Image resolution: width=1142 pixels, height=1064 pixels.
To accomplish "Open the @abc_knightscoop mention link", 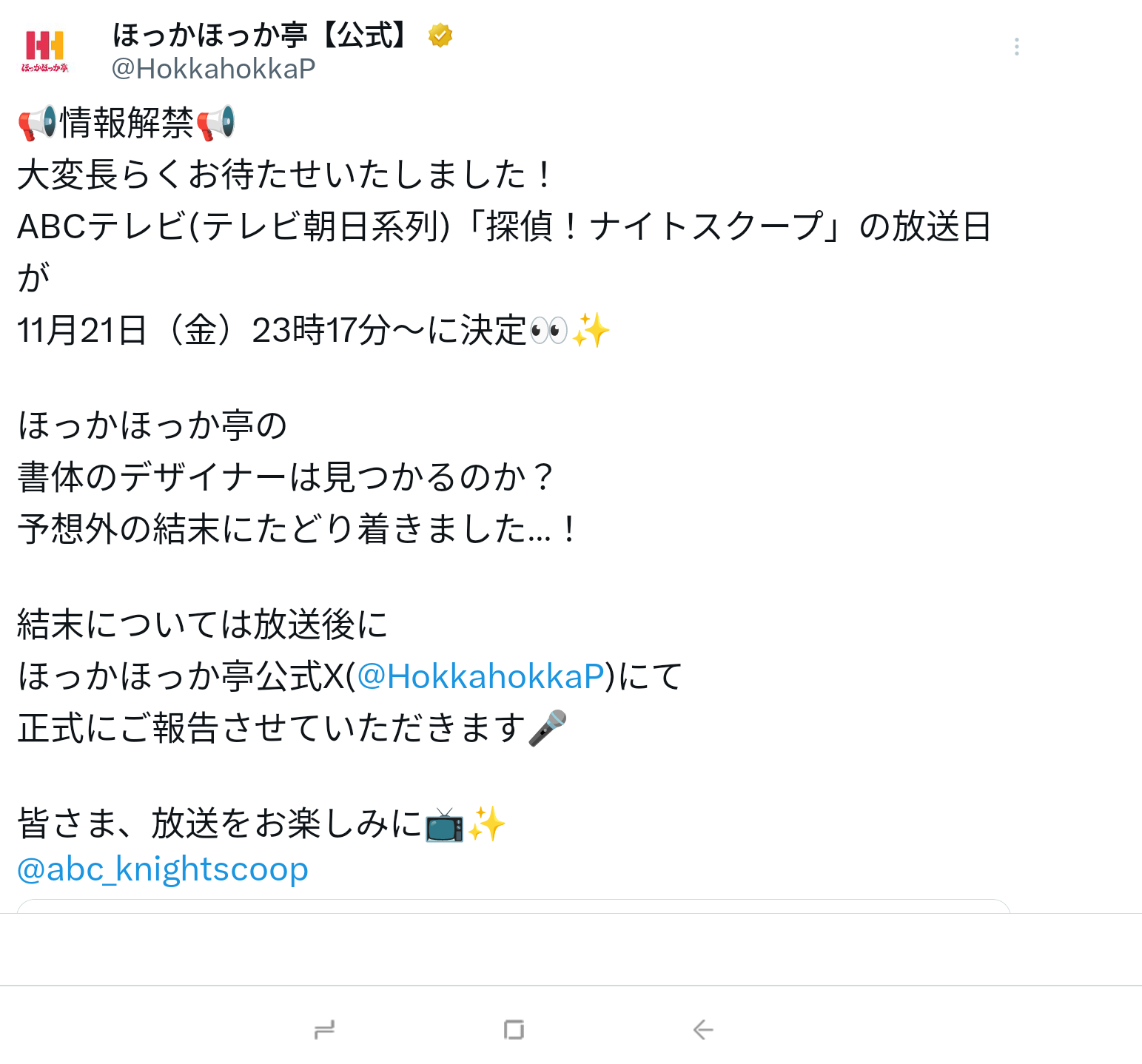I will [x=163, y=869].
